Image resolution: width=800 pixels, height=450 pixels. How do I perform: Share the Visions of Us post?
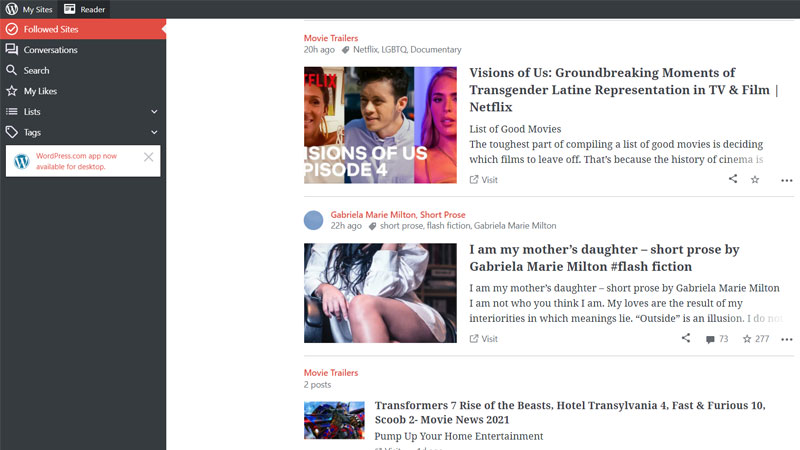(733, 179)
